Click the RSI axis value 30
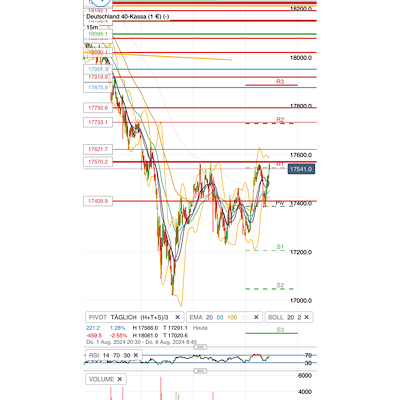This screenshot has height=400, width=400. (308, 363)
